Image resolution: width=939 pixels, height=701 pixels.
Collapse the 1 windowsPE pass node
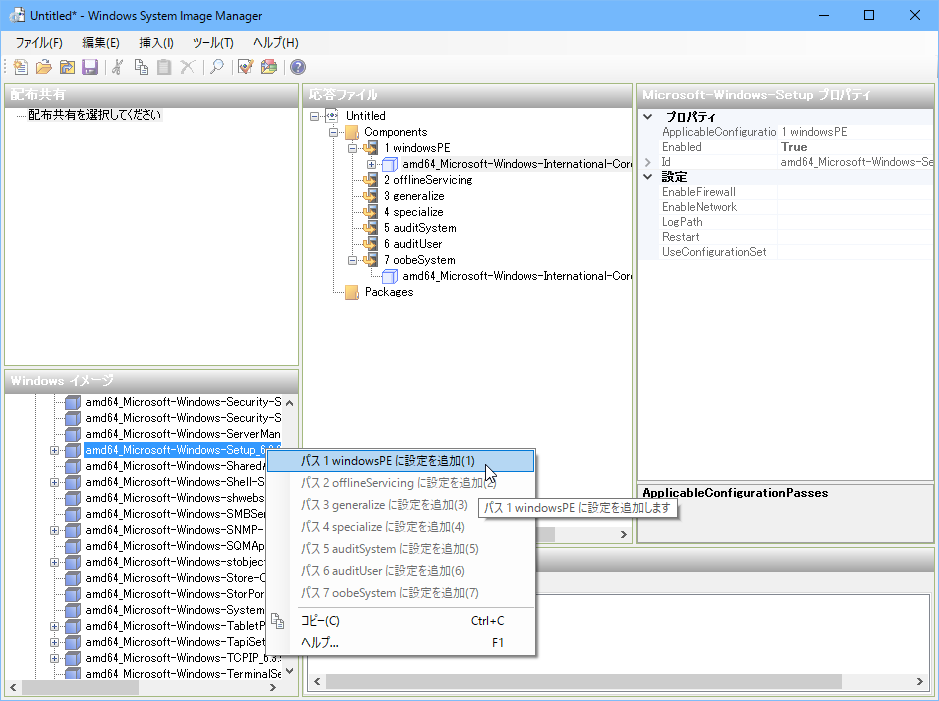353,148
